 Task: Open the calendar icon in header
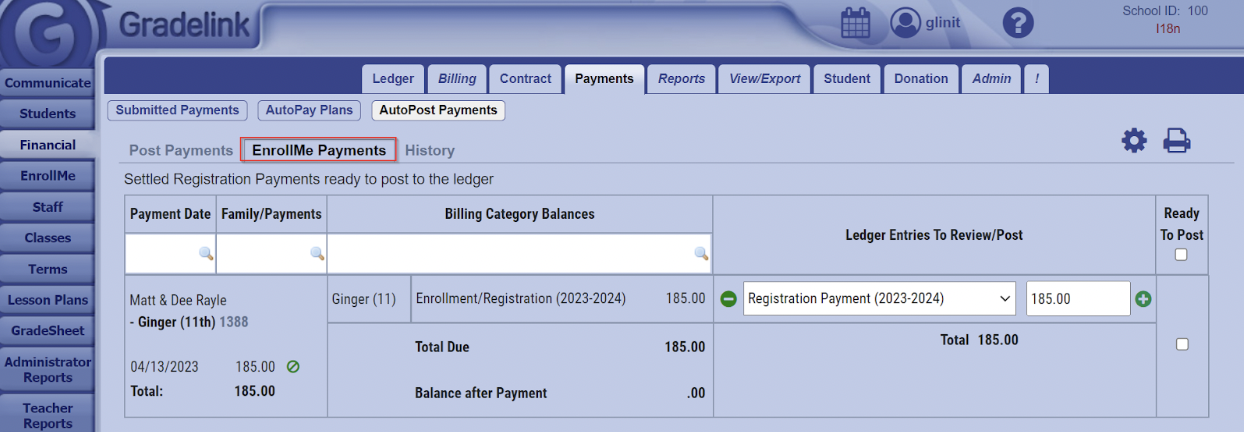click(x=855, y=23)
